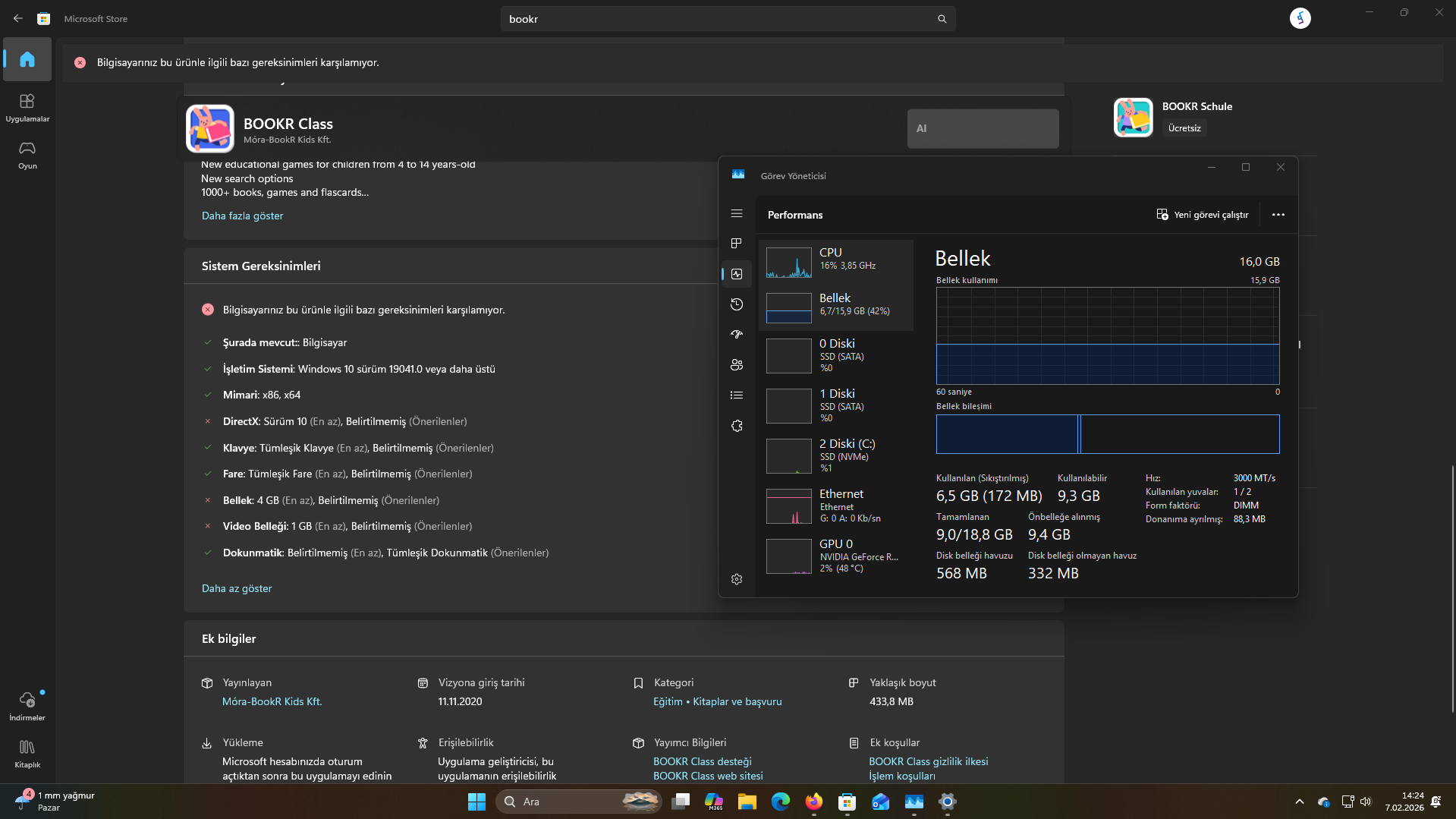Open the Services puzzle icon in Task Manager
The image size is (1456, 819).
tap(736, 426)
